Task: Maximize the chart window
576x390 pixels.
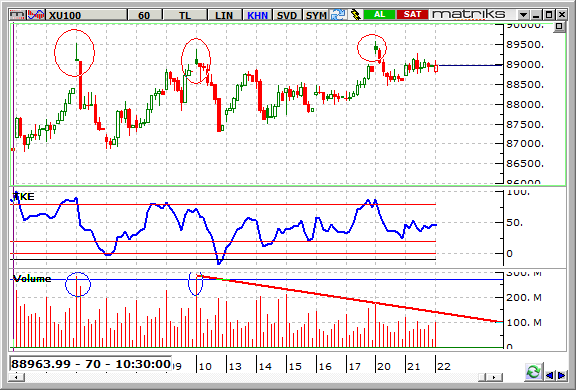Action: pos(549,15)
